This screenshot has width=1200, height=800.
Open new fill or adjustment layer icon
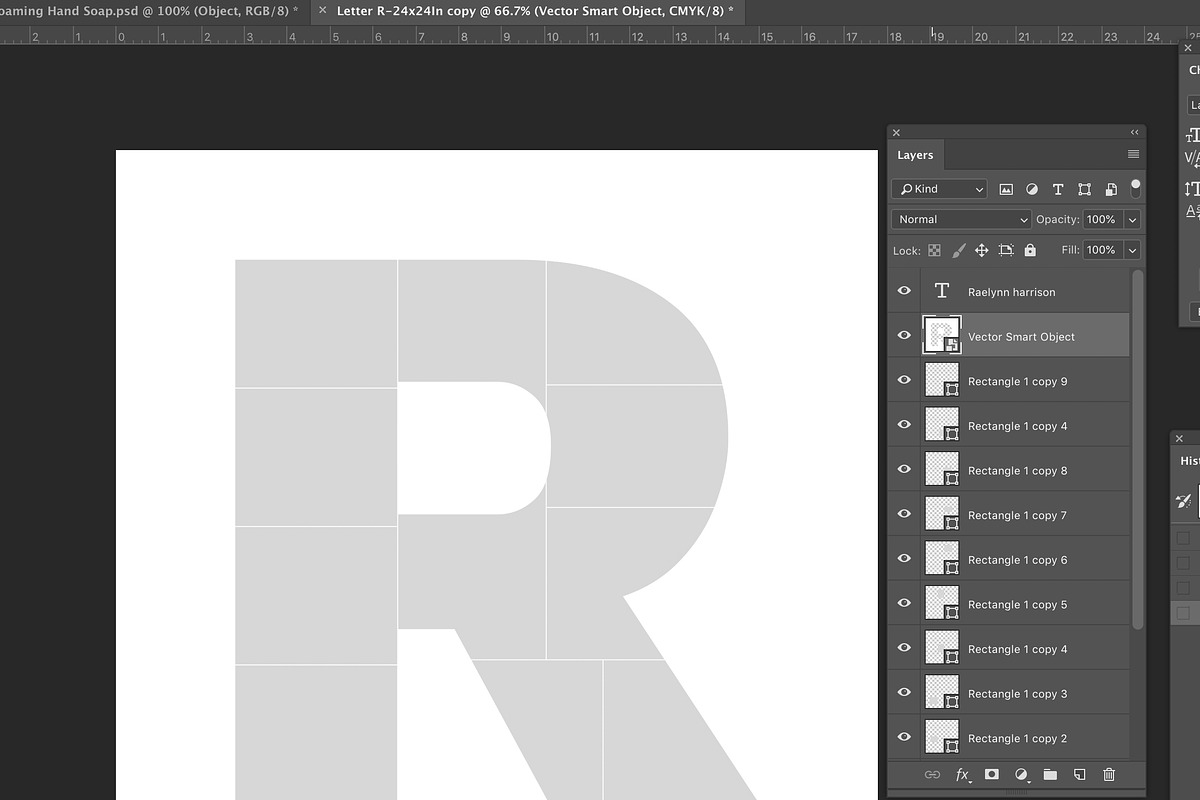coord(1021,774)
